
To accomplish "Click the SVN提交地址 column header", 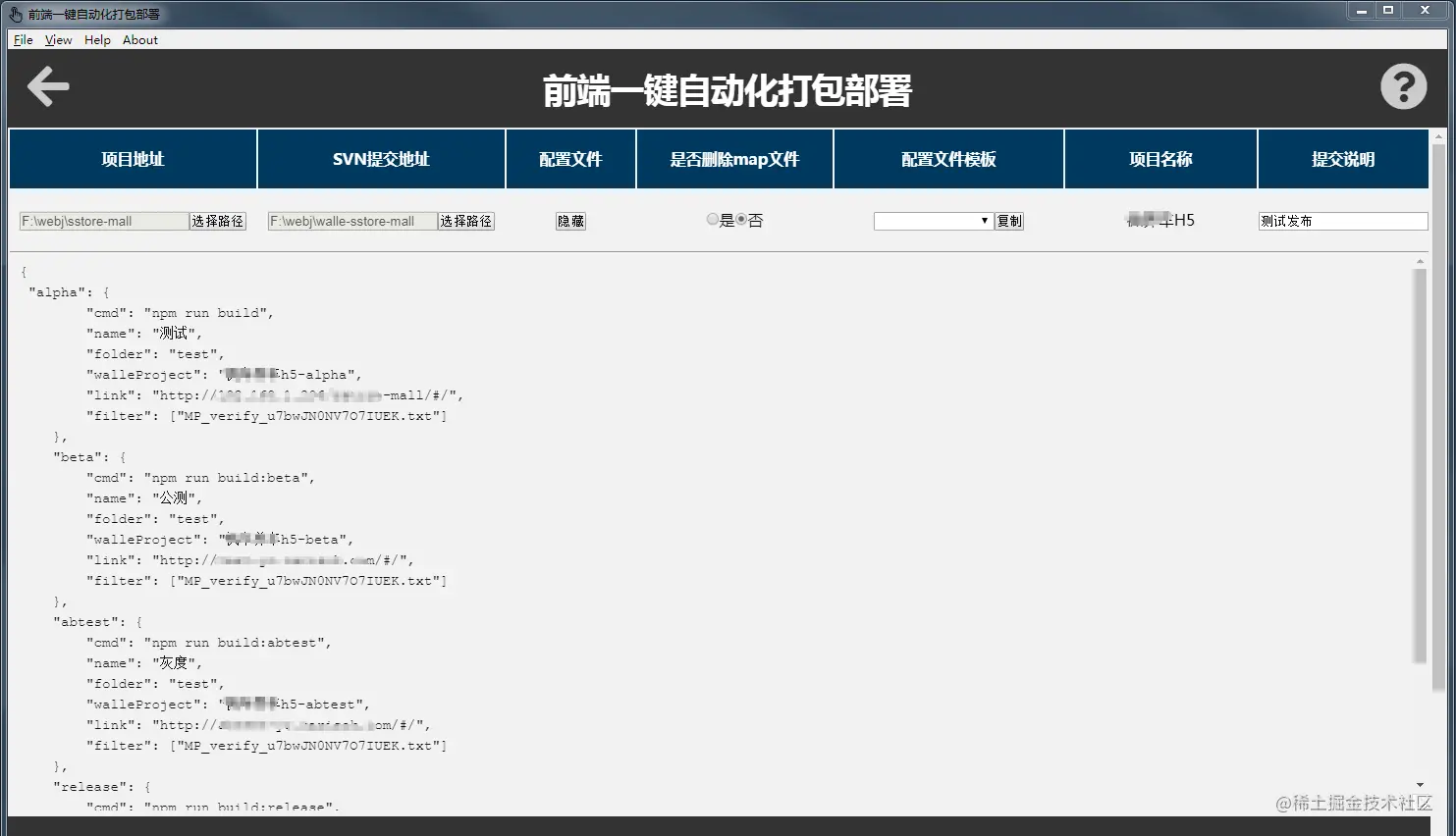I will tap(381, 159).
